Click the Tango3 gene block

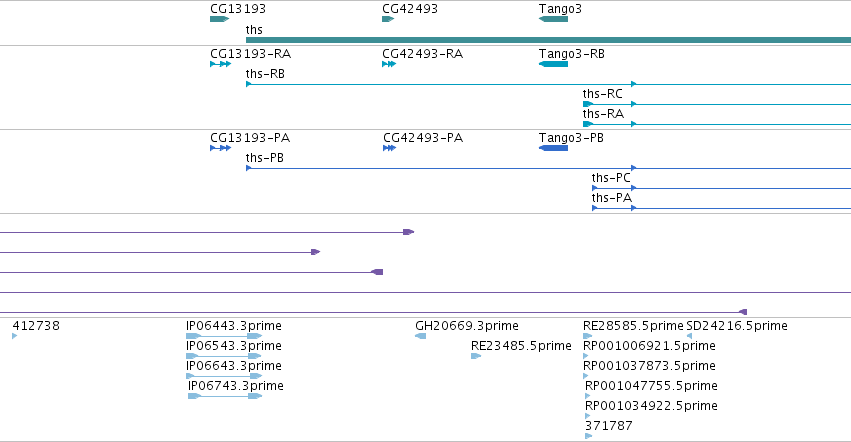[553, 19]
